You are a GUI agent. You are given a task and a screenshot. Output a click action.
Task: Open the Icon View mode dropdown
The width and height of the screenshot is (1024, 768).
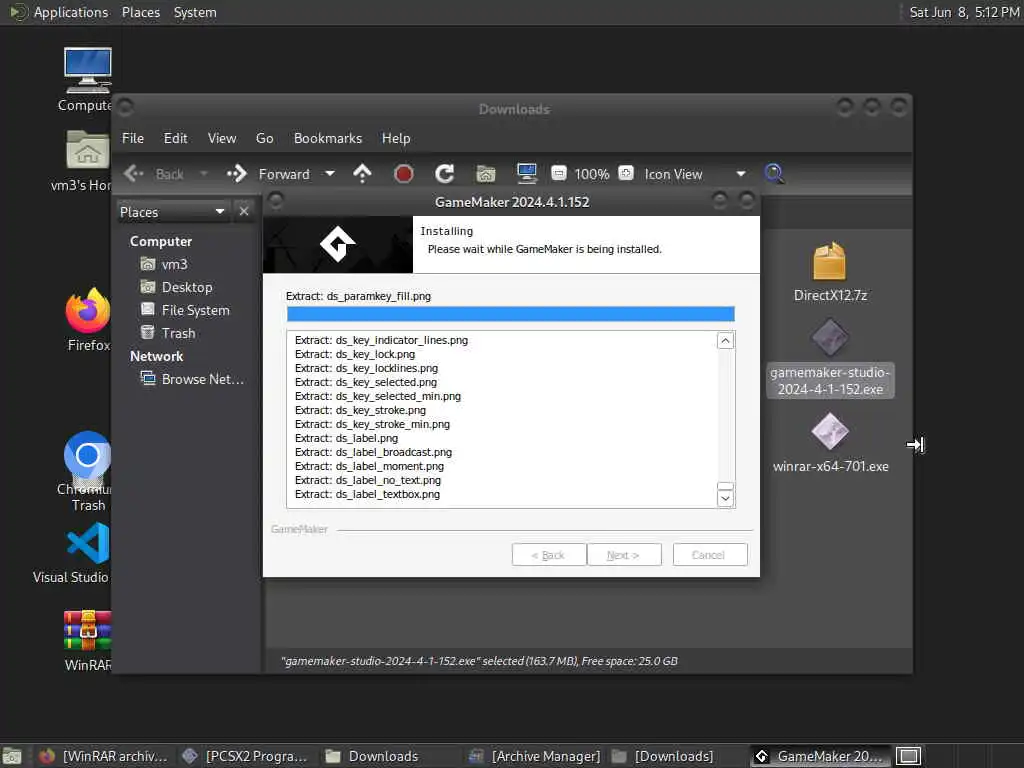(694, 174)
